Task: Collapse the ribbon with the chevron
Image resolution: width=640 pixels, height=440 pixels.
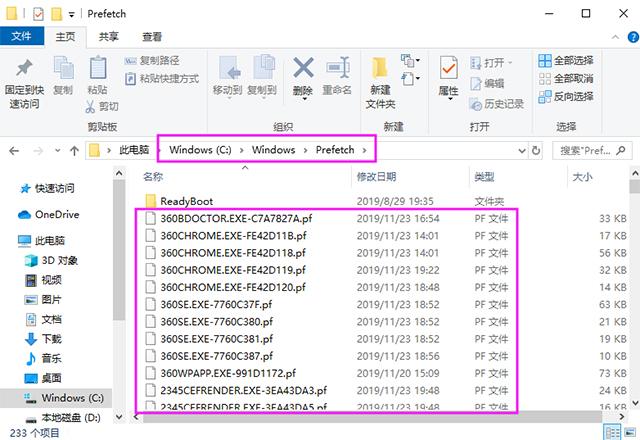Action: click(616, 37)
